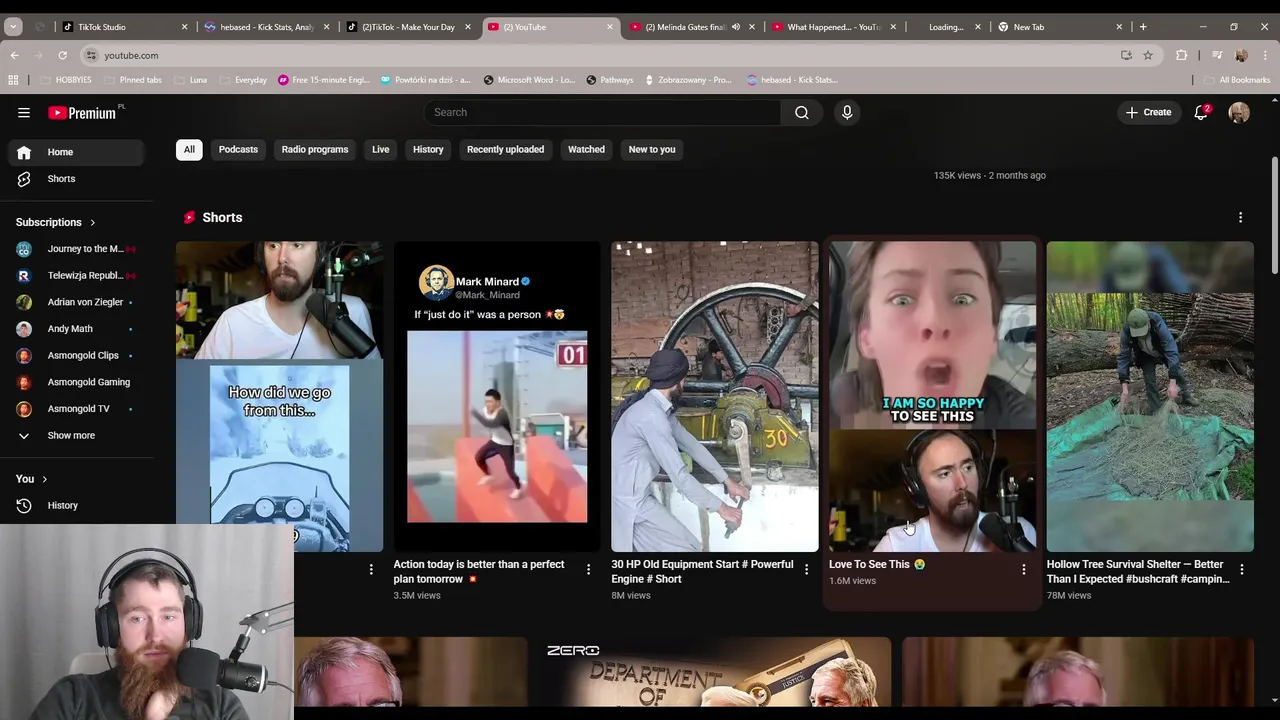Start voice search with the microphone
The width and height of the screenshot is (1280, 720).
[x=847, y=112]
